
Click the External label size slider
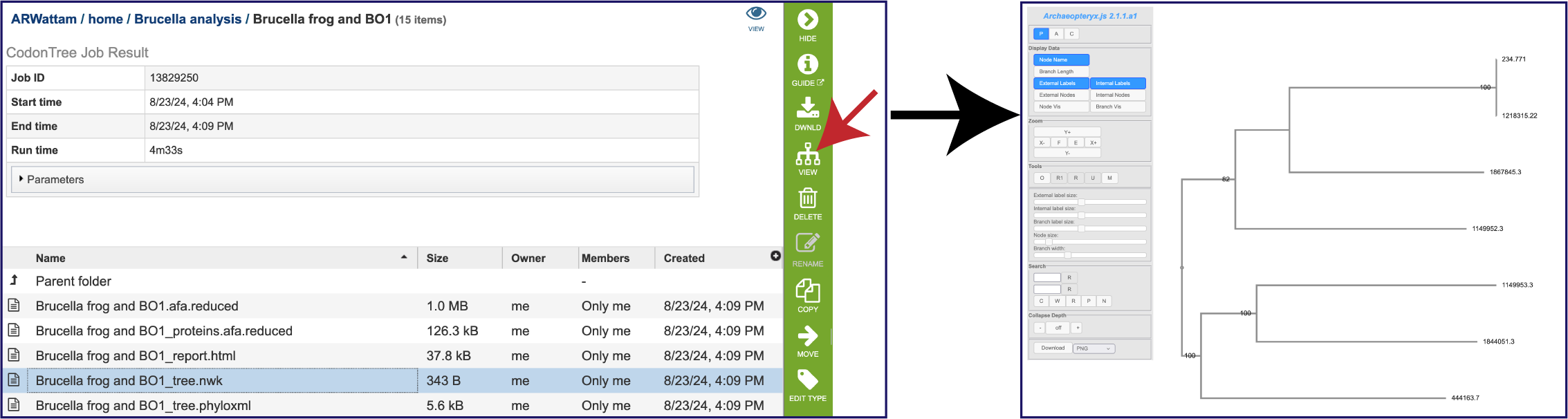pyautogui.click(x=1089, y=202)
